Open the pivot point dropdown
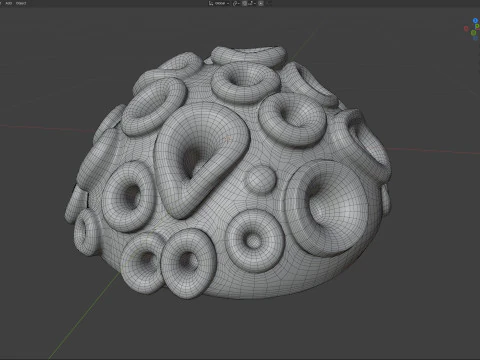Image resolution: width=480 pixels, height=360 pixels. [236, 3]
